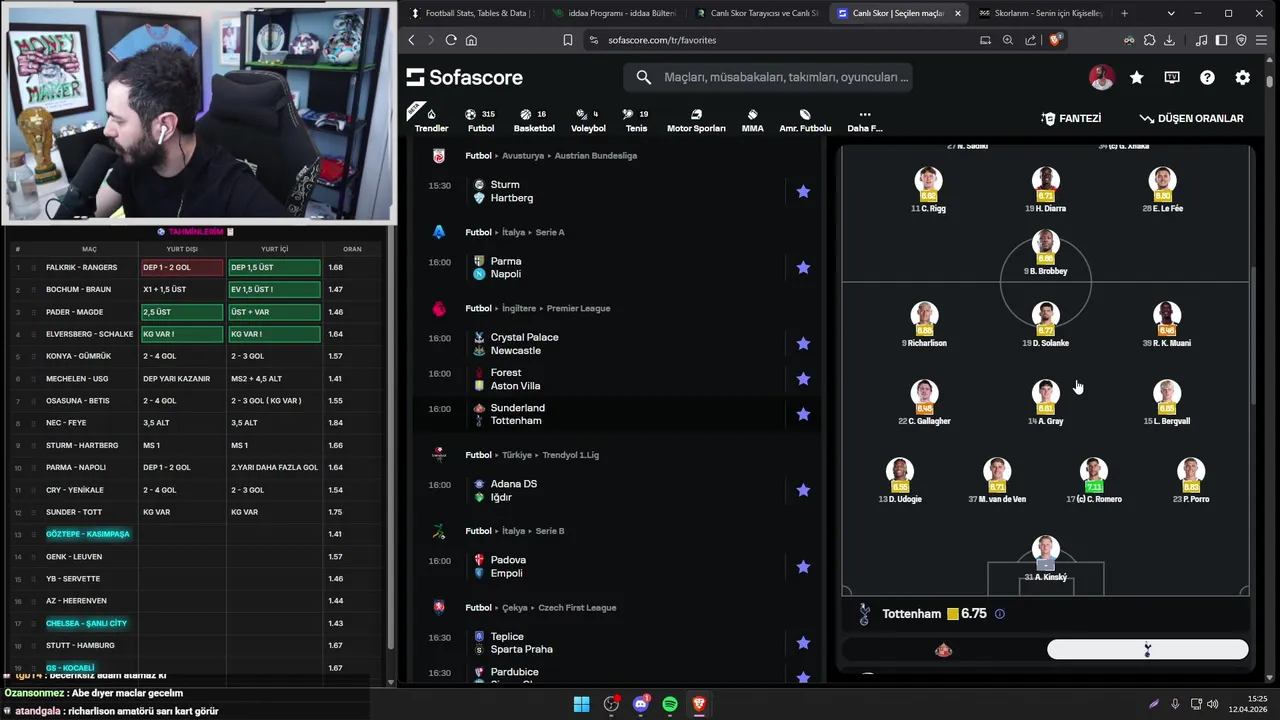Unfavorite the Forest - Aston Villa star

pos(803,379)
